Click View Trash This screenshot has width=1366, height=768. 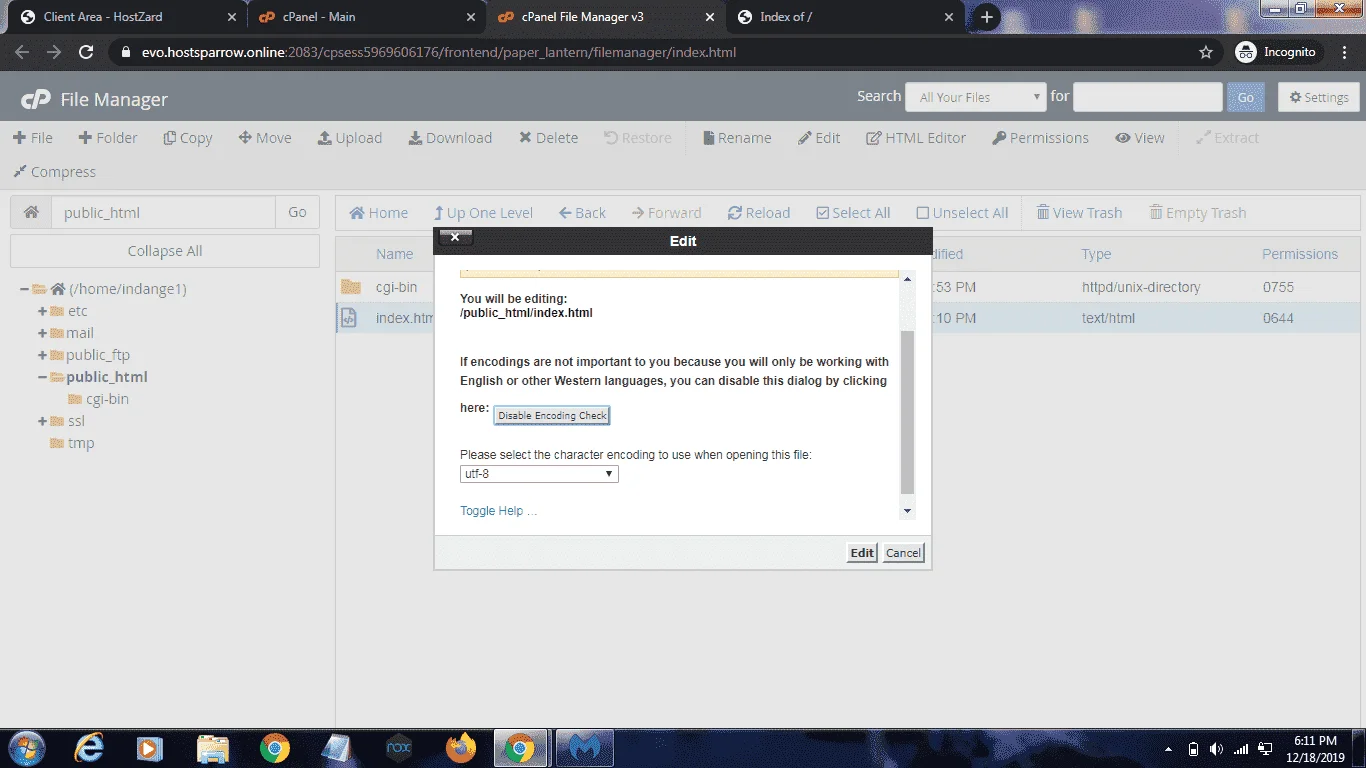(x=1079, y=213)
